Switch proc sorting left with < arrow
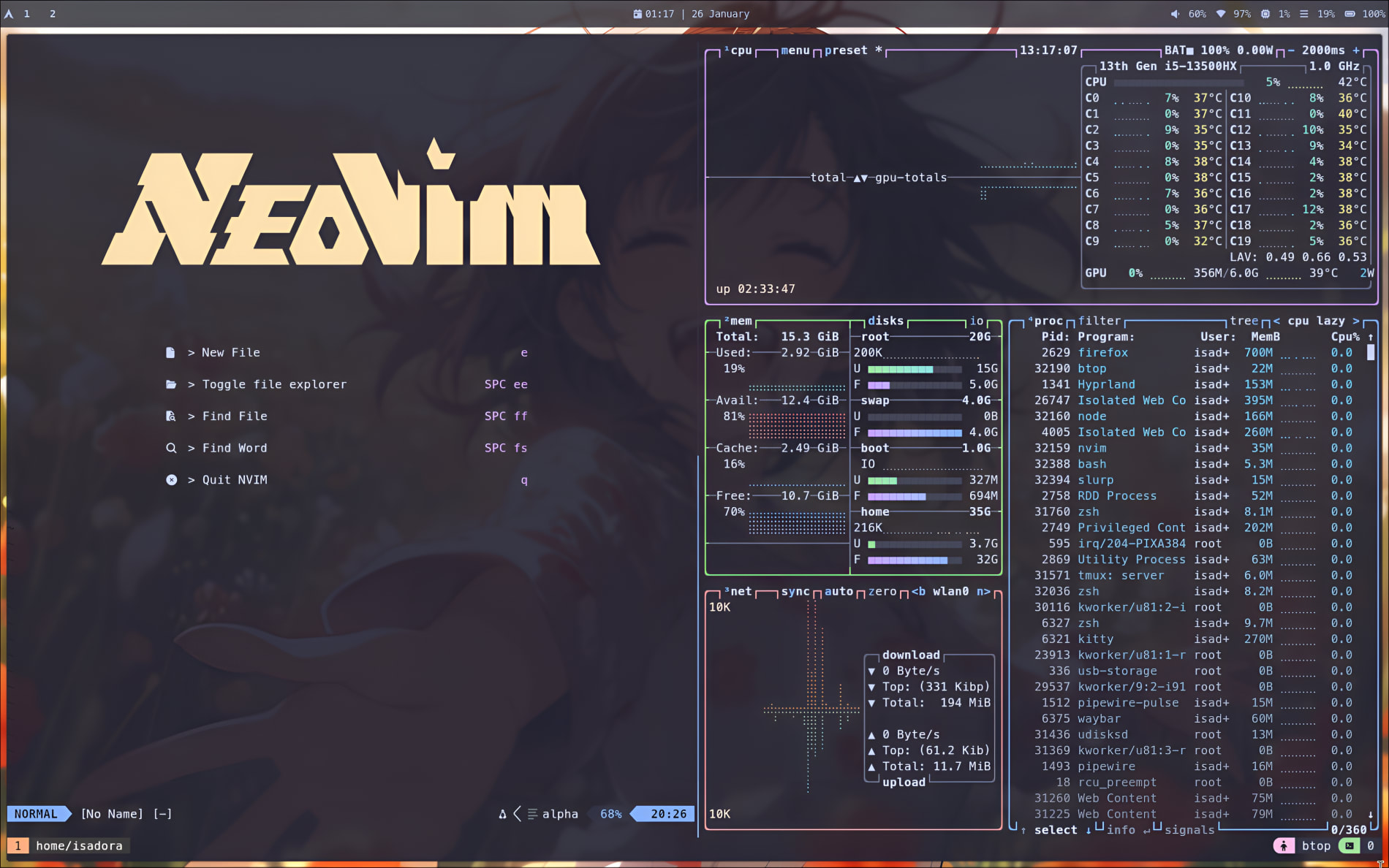This screenshot has width=1389, height=868. (x=1276, y=321)
